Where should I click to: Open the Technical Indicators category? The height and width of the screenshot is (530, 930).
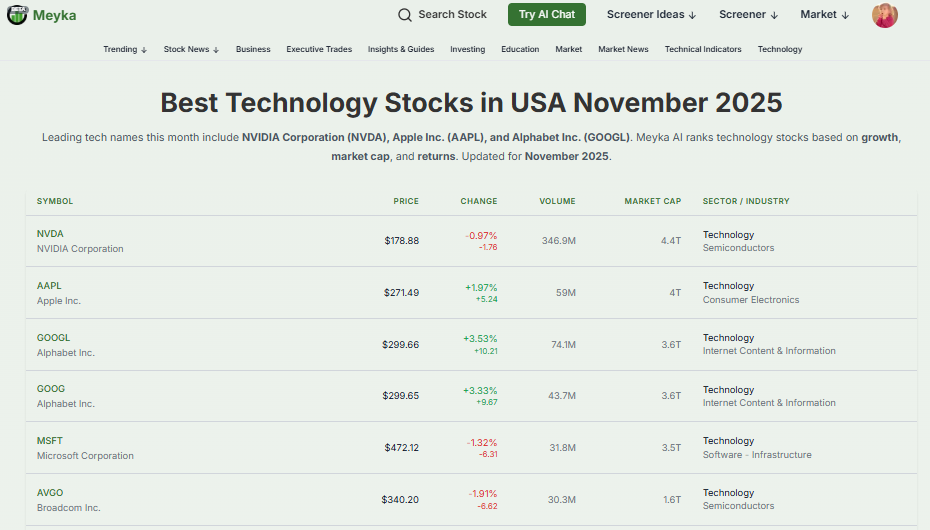point(703,49)
